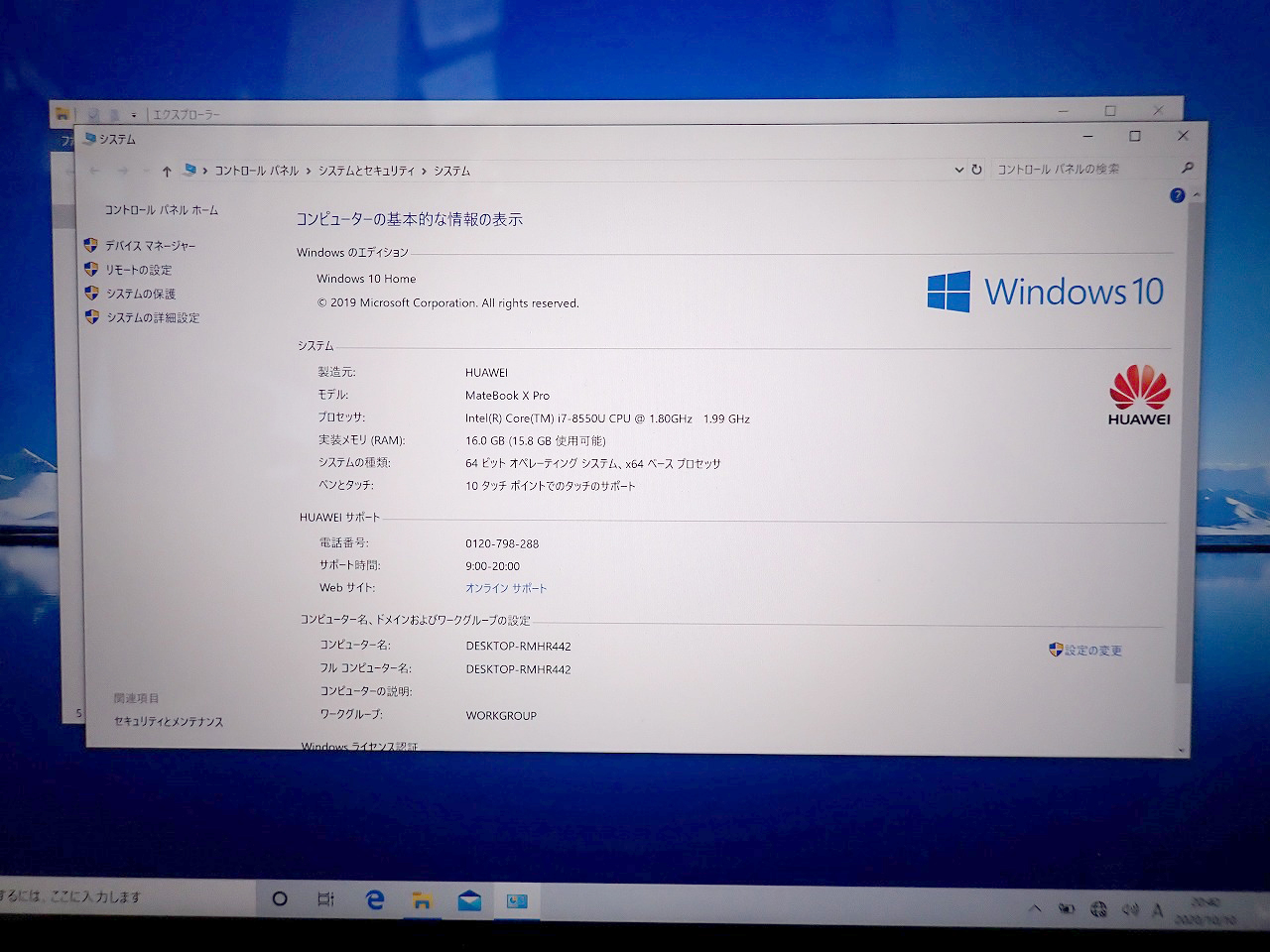This screenshot has width=1270, height=952.
Task: Launch Microsoft Edge from taskbar
Action: pyautogui.click(x=374, y=900)
